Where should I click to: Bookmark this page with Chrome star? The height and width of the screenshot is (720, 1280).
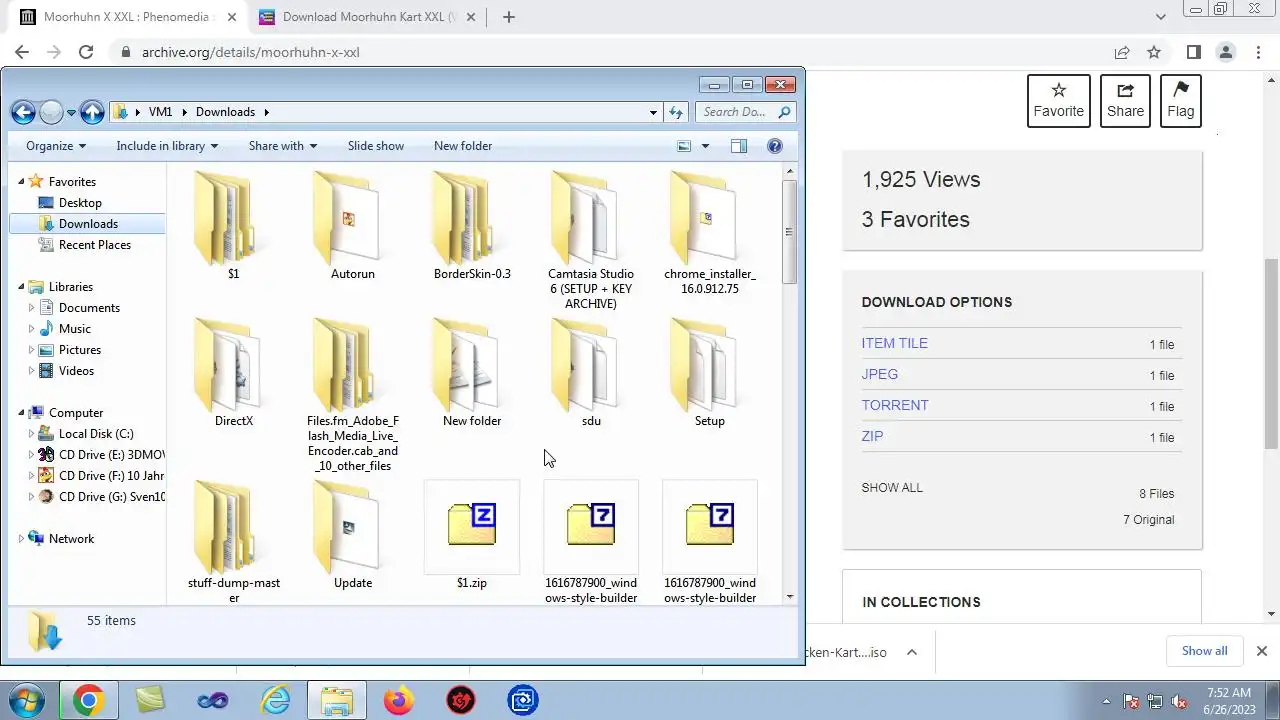pos(1154,52)
